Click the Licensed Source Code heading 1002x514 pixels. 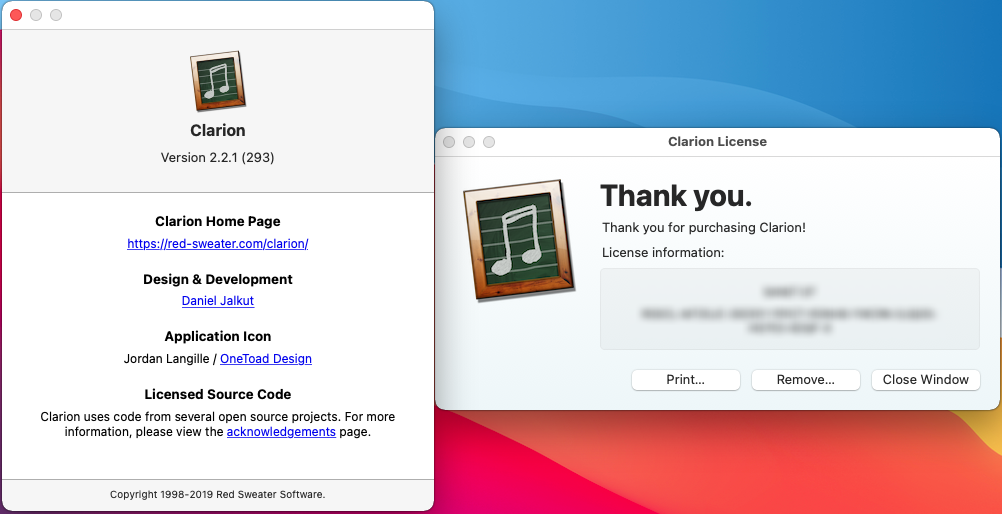click(x=218, y=394)
